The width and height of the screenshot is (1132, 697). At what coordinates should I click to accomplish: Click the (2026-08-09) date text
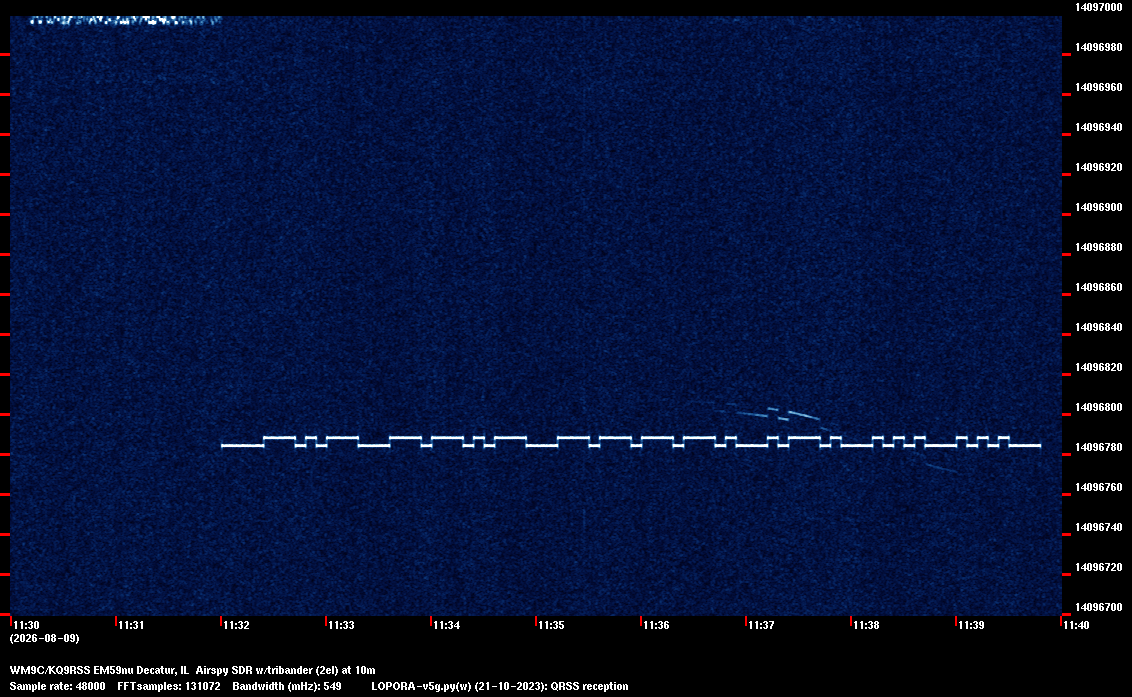click(x=45, y=638)
